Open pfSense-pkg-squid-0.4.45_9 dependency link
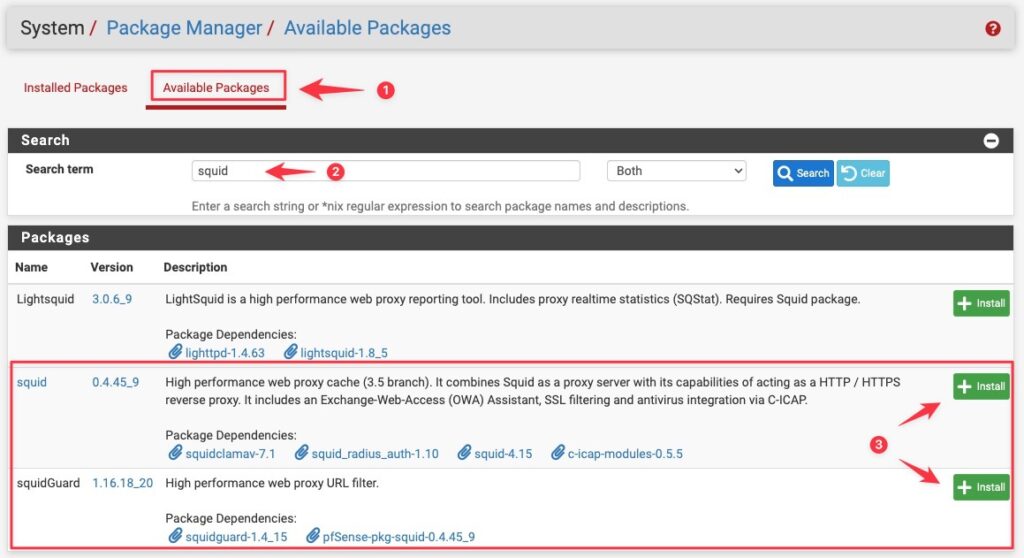Screen dimensions: 1024x558 tap(398, 536)
